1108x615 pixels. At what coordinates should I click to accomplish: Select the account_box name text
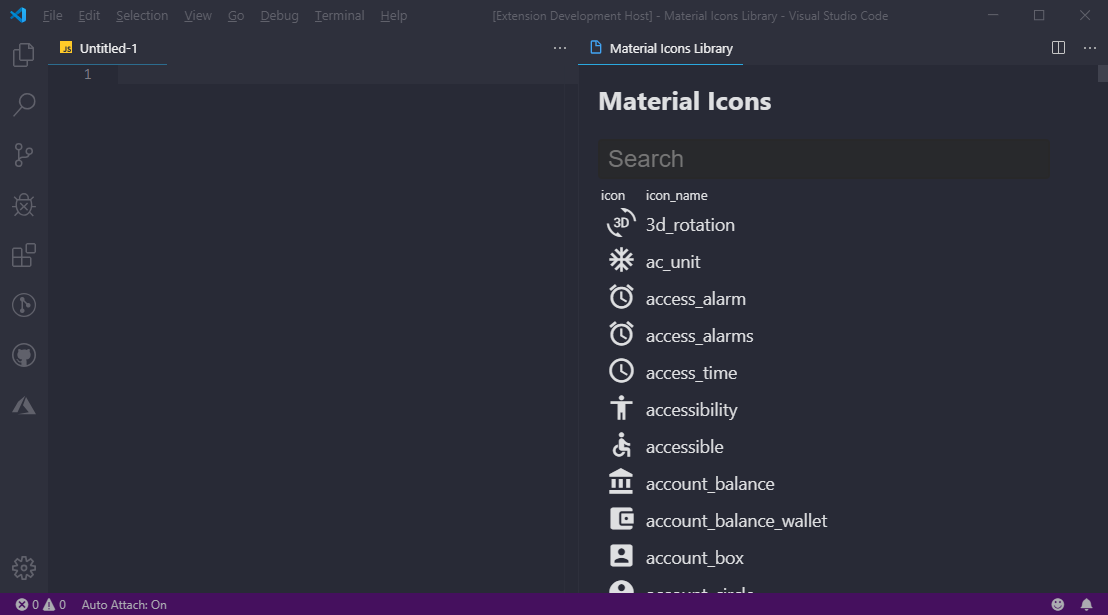point(694,558)
